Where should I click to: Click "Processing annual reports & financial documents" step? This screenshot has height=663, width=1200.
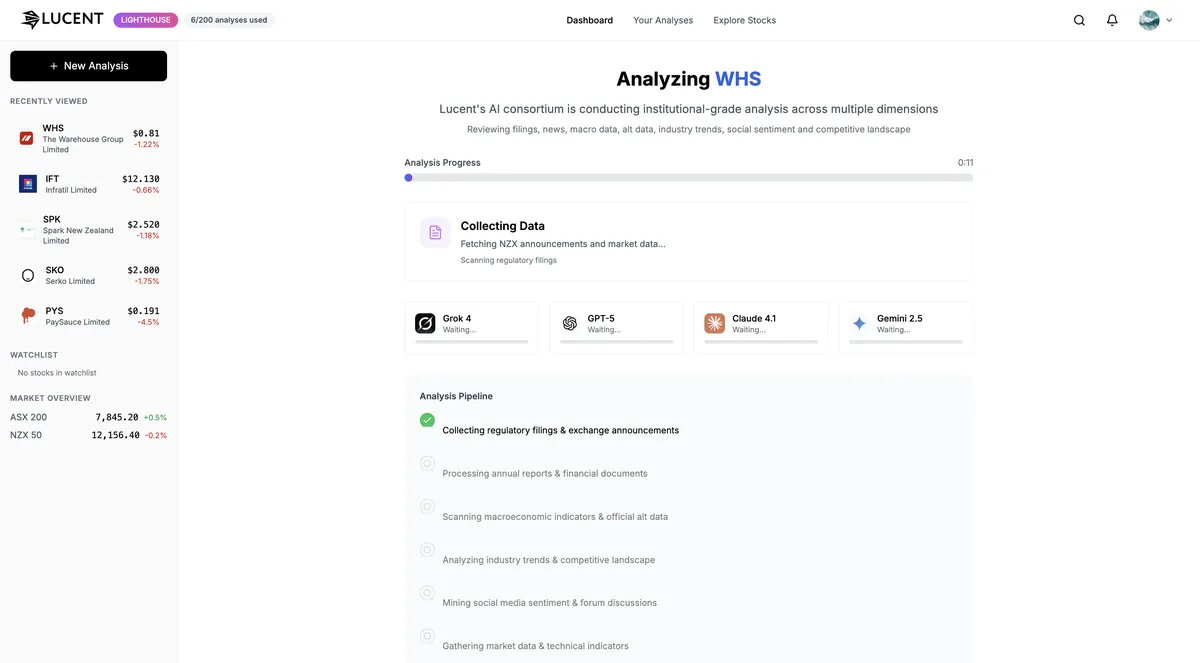(545, 474)
